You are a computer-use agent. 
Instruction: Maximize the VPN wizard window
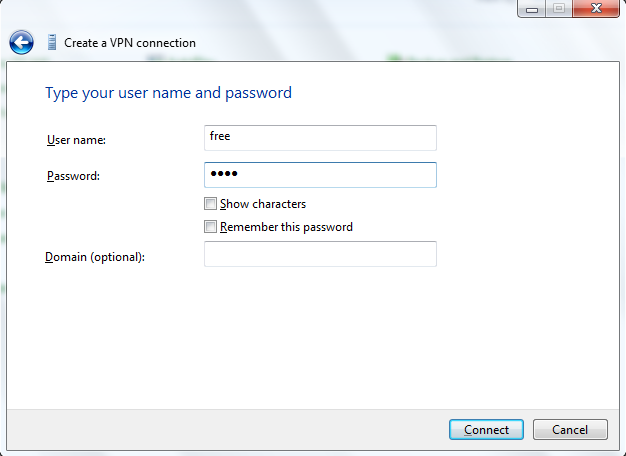[x=558, y=9]
